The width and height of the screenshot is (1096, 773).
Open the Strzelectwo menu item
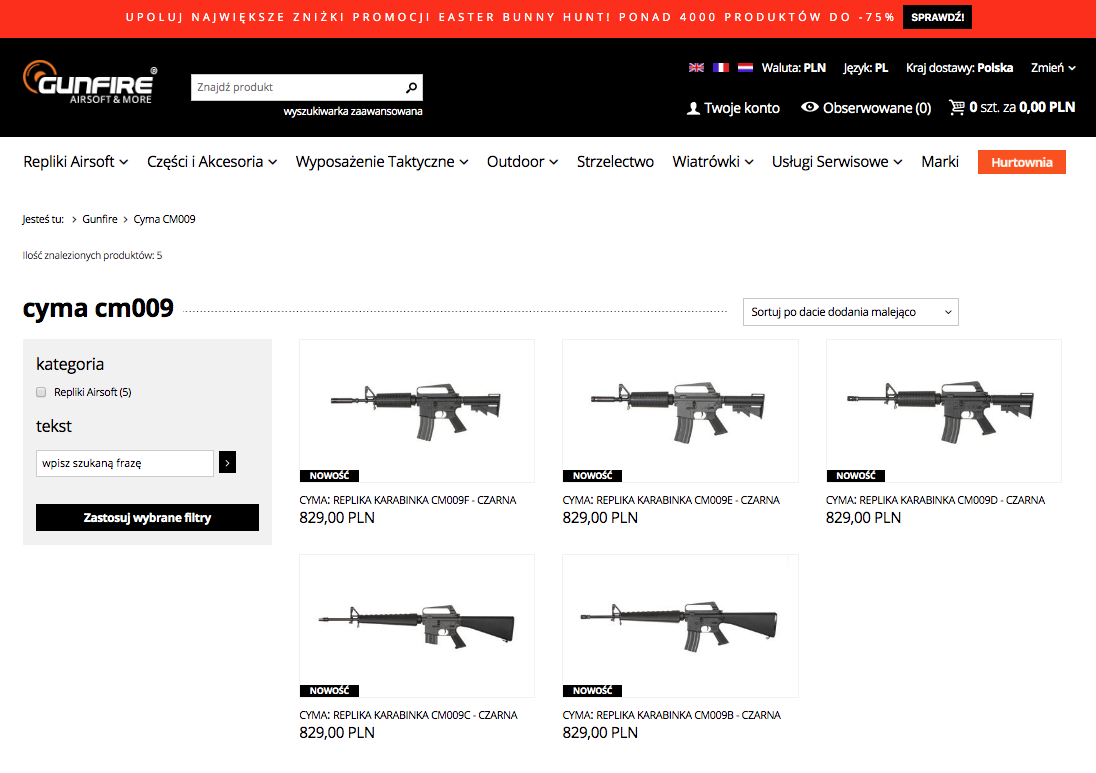[615, 162]
